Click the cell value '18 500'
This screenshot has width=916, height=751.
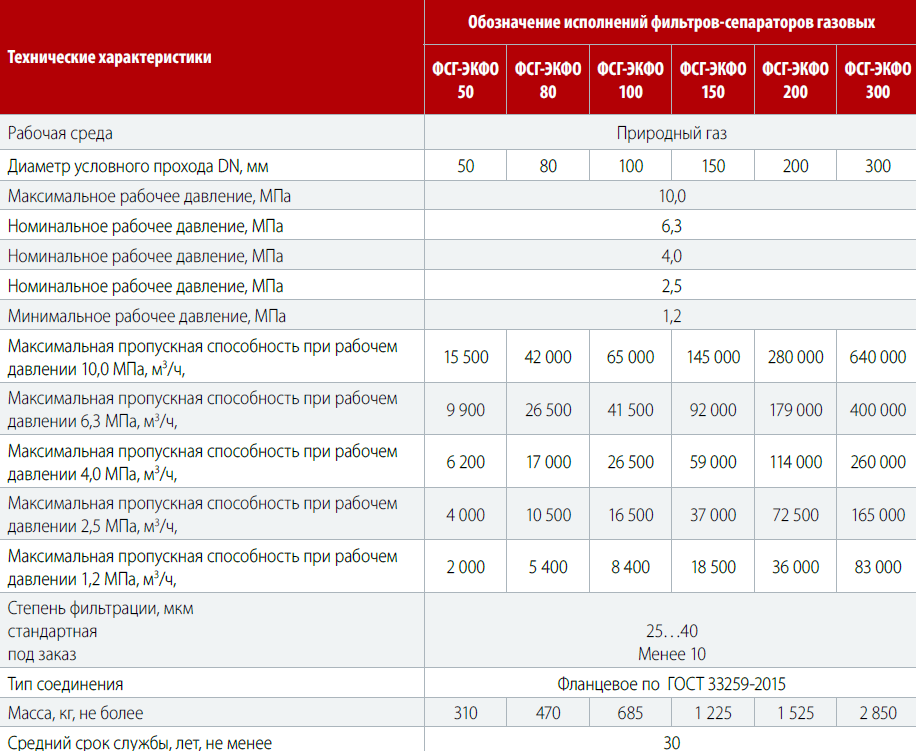[713, 567]
